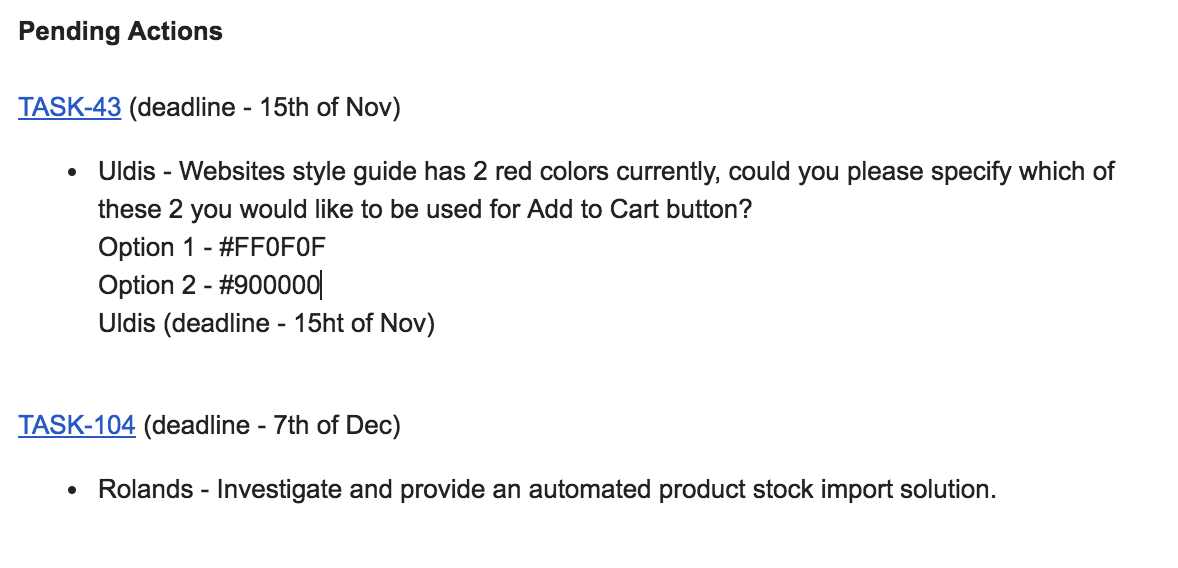Click the #FF0F0F color code

pos(272,247)
